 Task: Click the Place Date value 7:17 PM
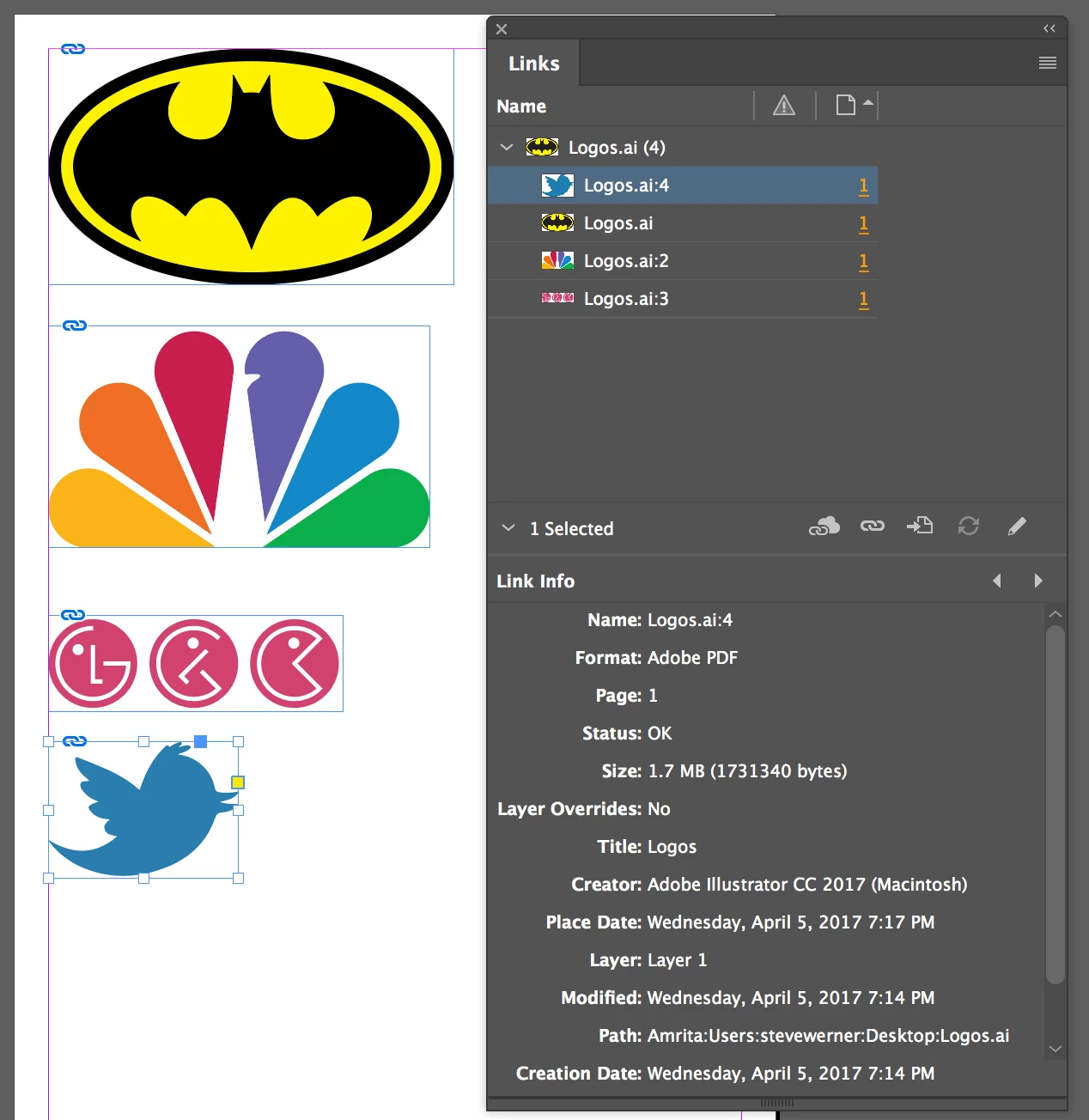pyautogui.click(x=791, y=922)
